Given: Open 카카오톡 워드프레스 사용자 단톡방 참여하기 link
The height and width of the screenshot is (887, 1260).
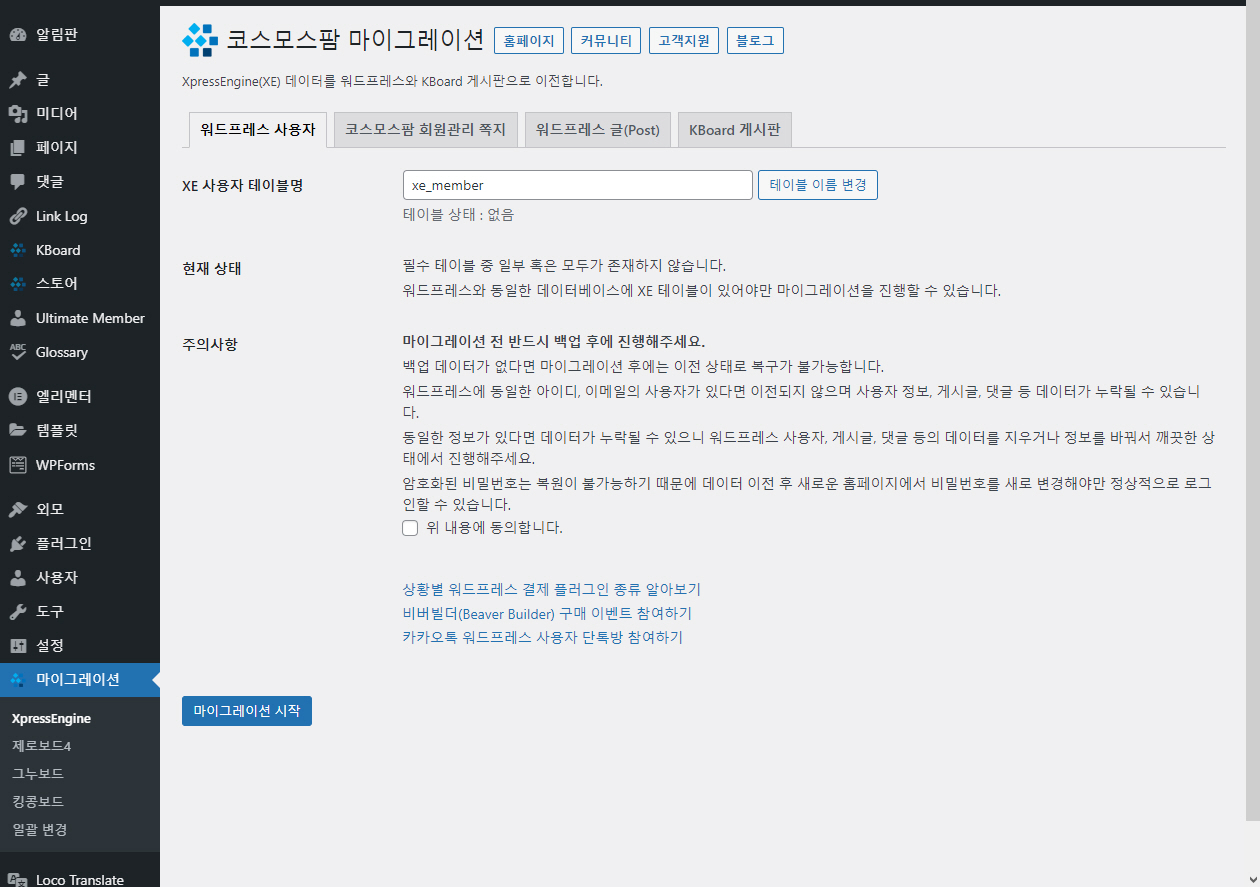Looking at the screenshot, I should click(x=542, y=637).
